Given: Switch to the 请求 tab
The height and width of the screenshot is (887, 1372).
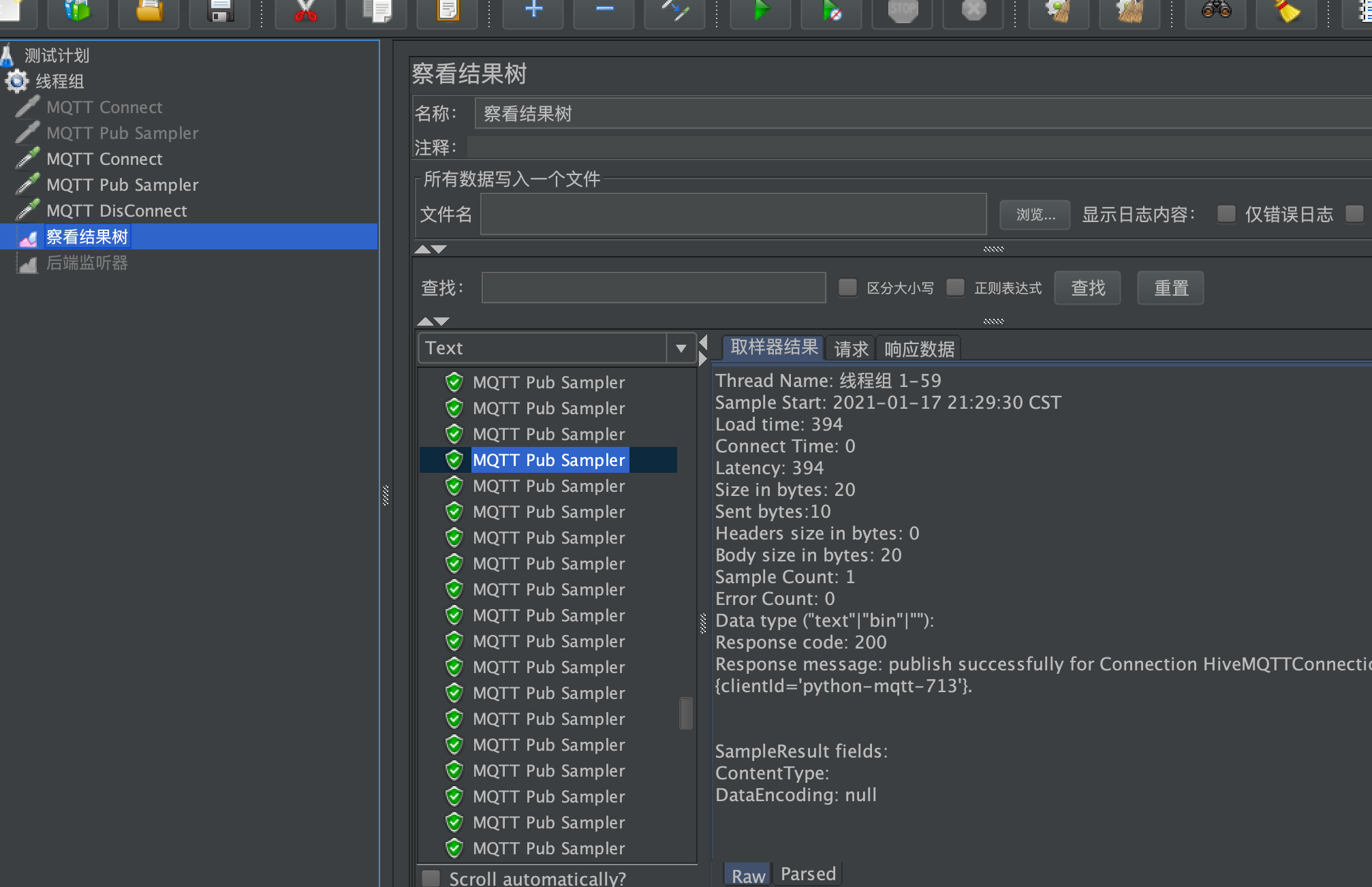Looking at the screenshot, I should click(x=849, y=347).
